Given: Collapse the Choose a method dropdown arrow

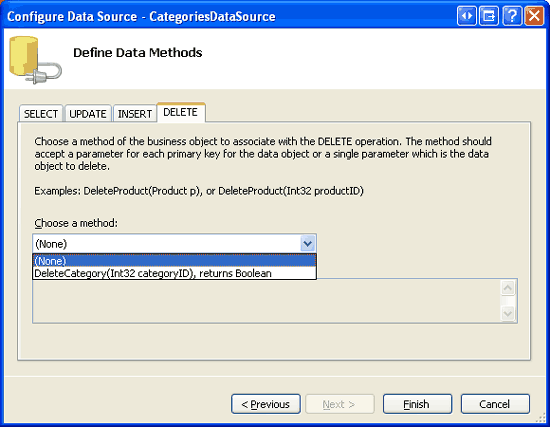Looking at the screenshot, I should (308, 243).
